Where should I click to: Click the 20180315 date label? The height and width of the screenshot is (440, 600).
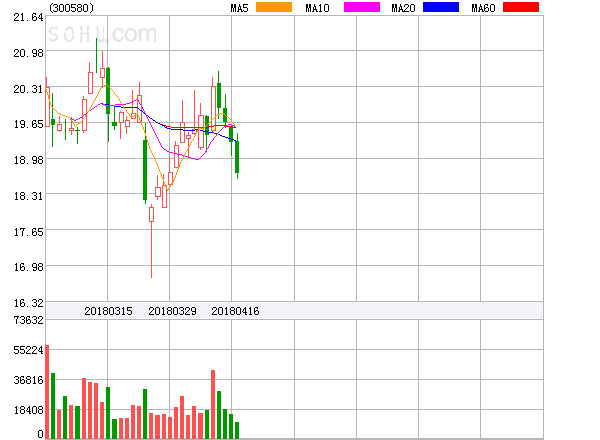pos(108,311)
